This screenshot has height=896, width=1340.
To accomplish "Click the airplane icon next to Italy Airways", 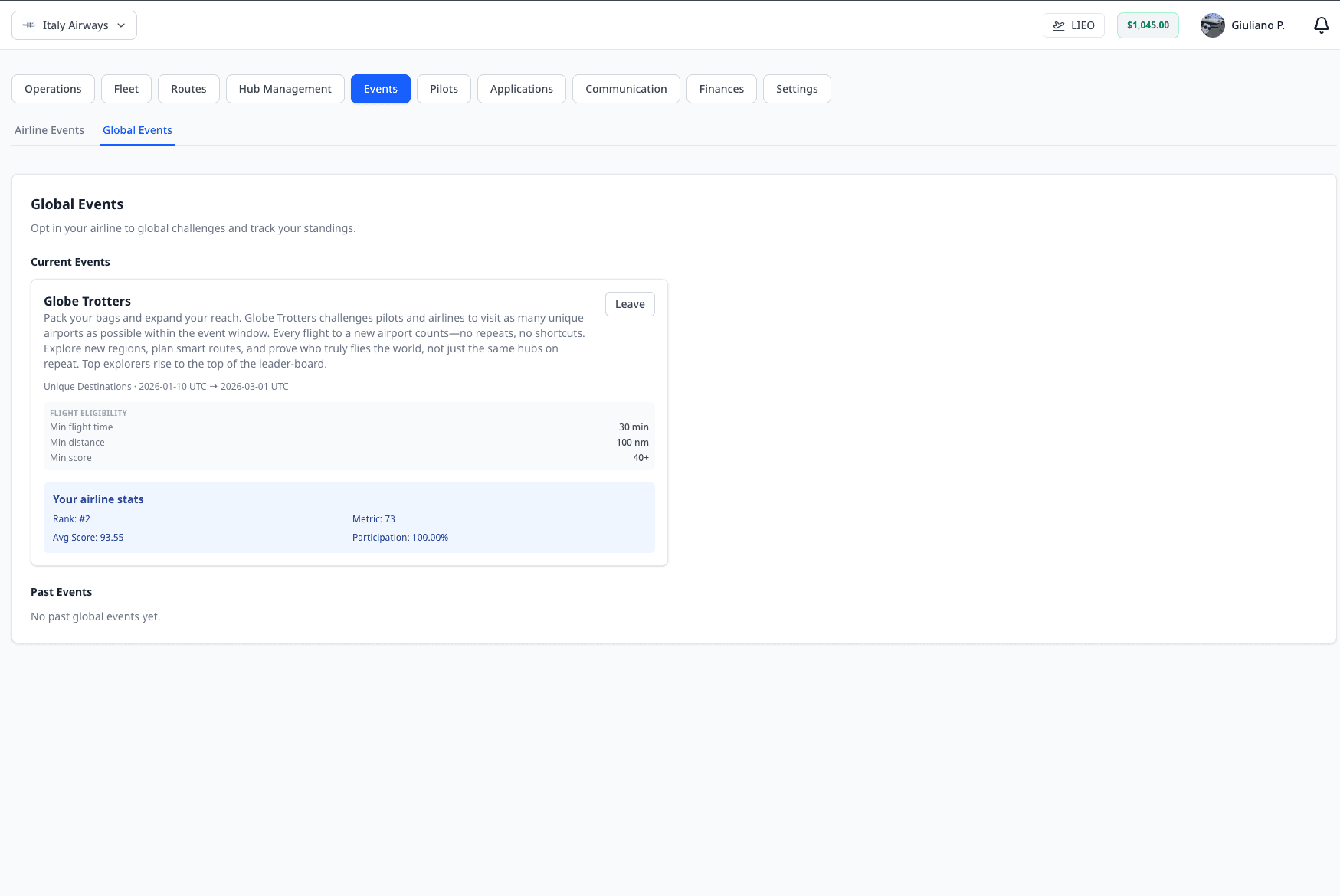I will [x=28, y=25].
